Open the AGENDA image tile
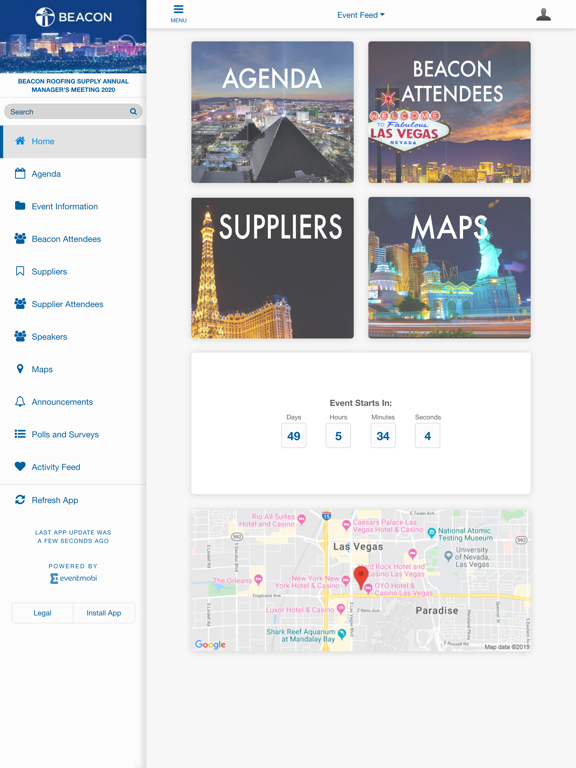This screenshot has height=768, width=576. click(x=272, y=112)
